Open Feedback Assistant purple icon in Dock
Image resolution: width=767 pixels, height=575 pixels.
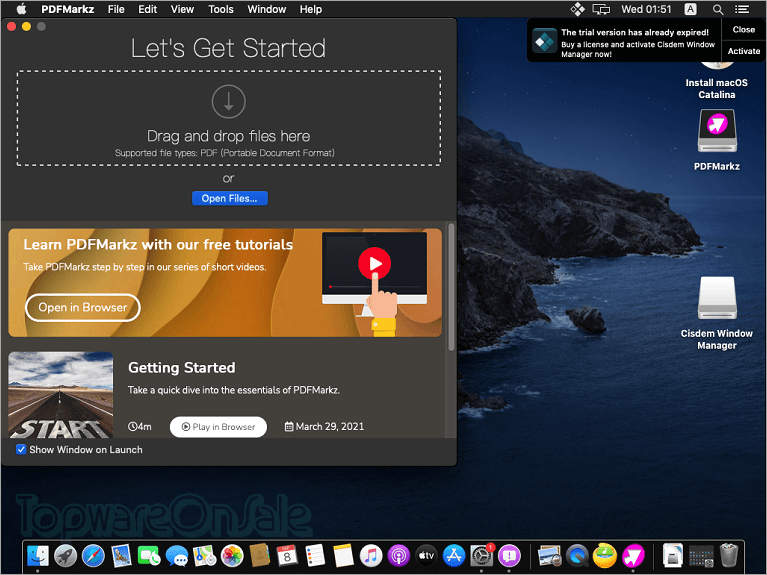(510, 556)
